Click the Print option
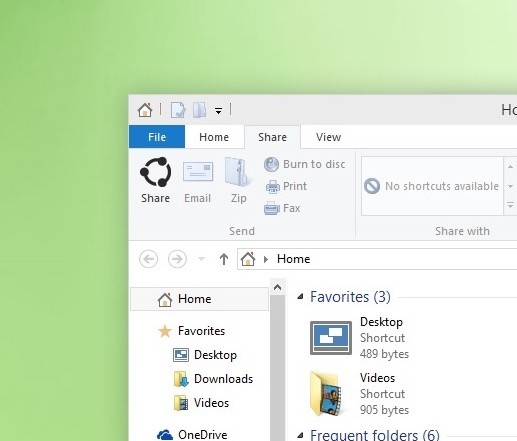This screenshot has width=517, height=441. pos(286,186)
